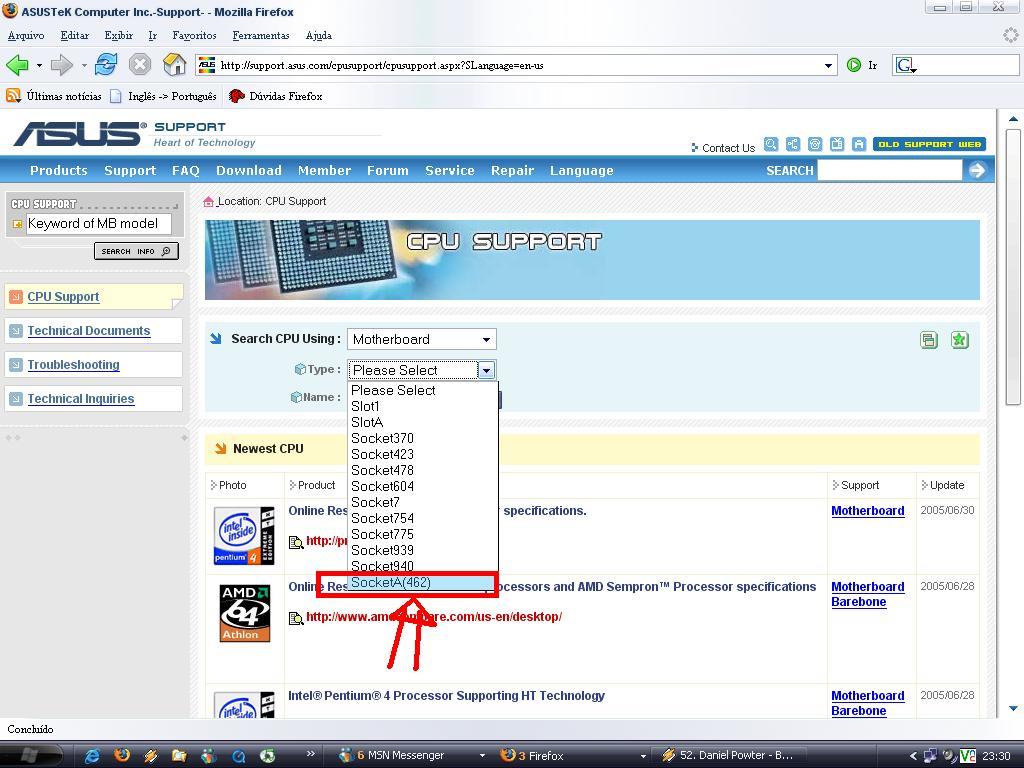1024x768 pixels.
Task: Open Internet Explorer from quick launch
Action: point(92,756)
